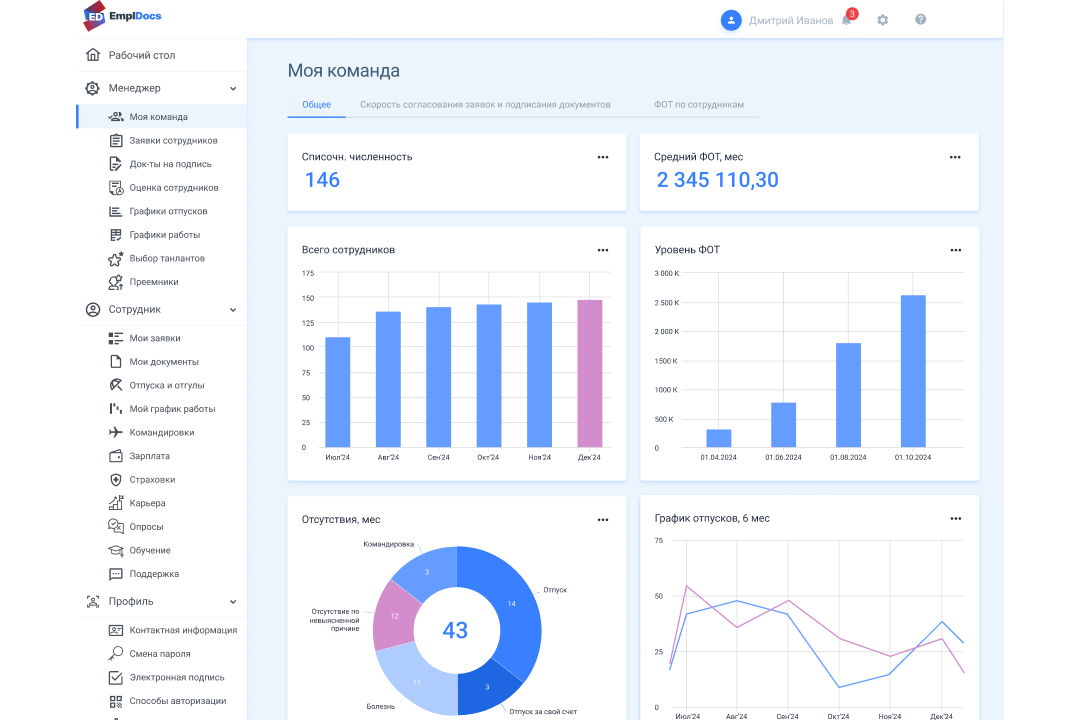Image resolution: width=1080 pixels, height=720 pixels.
Task: Click the EmplDocs logo
Action: coord(123,16)
